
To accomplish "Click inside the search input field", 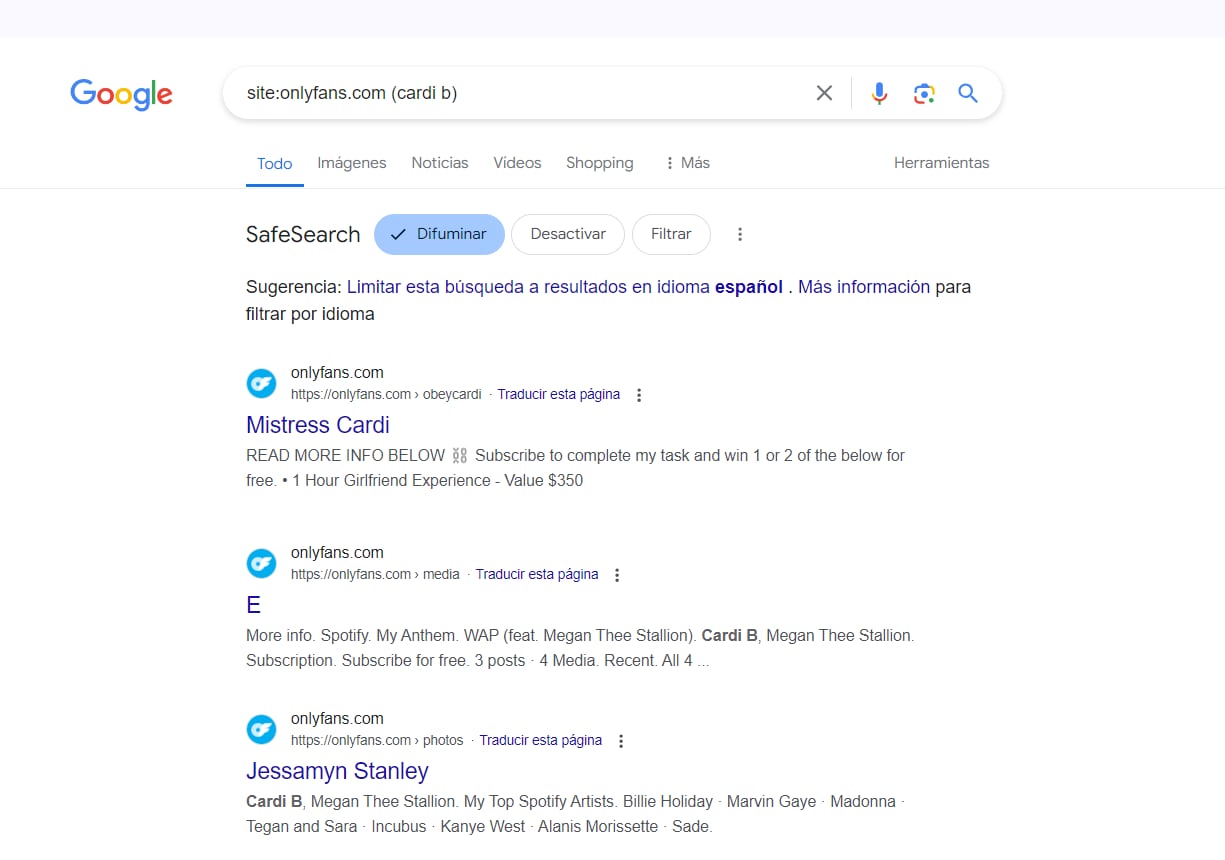I will [x=520, y=93].
